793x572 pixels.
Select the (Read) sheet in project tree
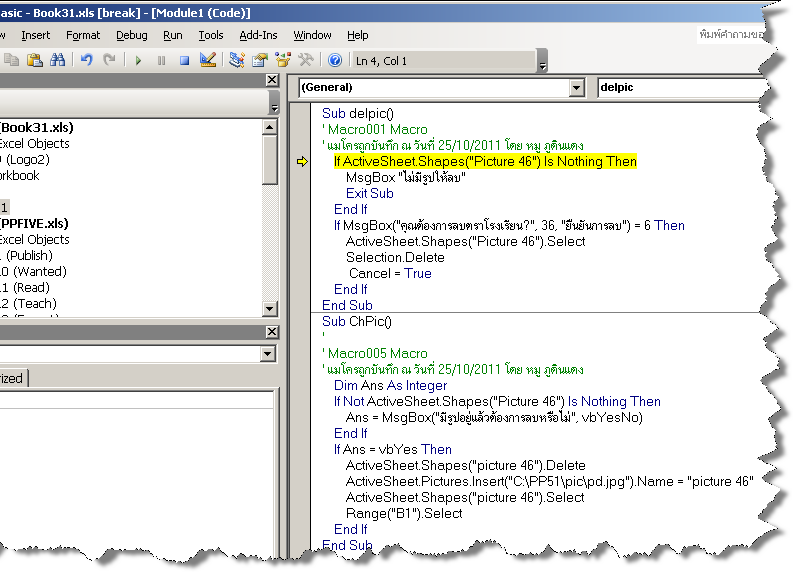[30, 287]
